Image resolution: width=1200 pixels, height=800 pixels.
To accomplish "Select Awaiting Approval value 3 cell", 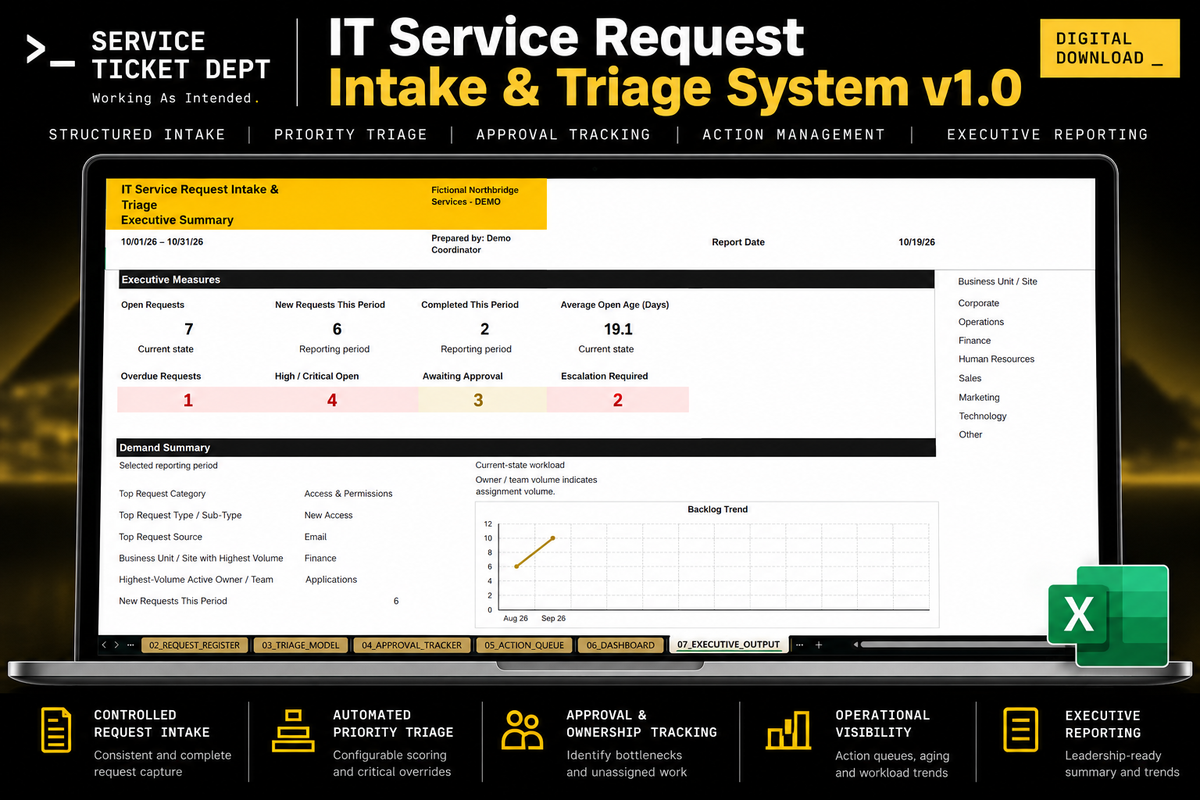I will [x=478, y=400].
